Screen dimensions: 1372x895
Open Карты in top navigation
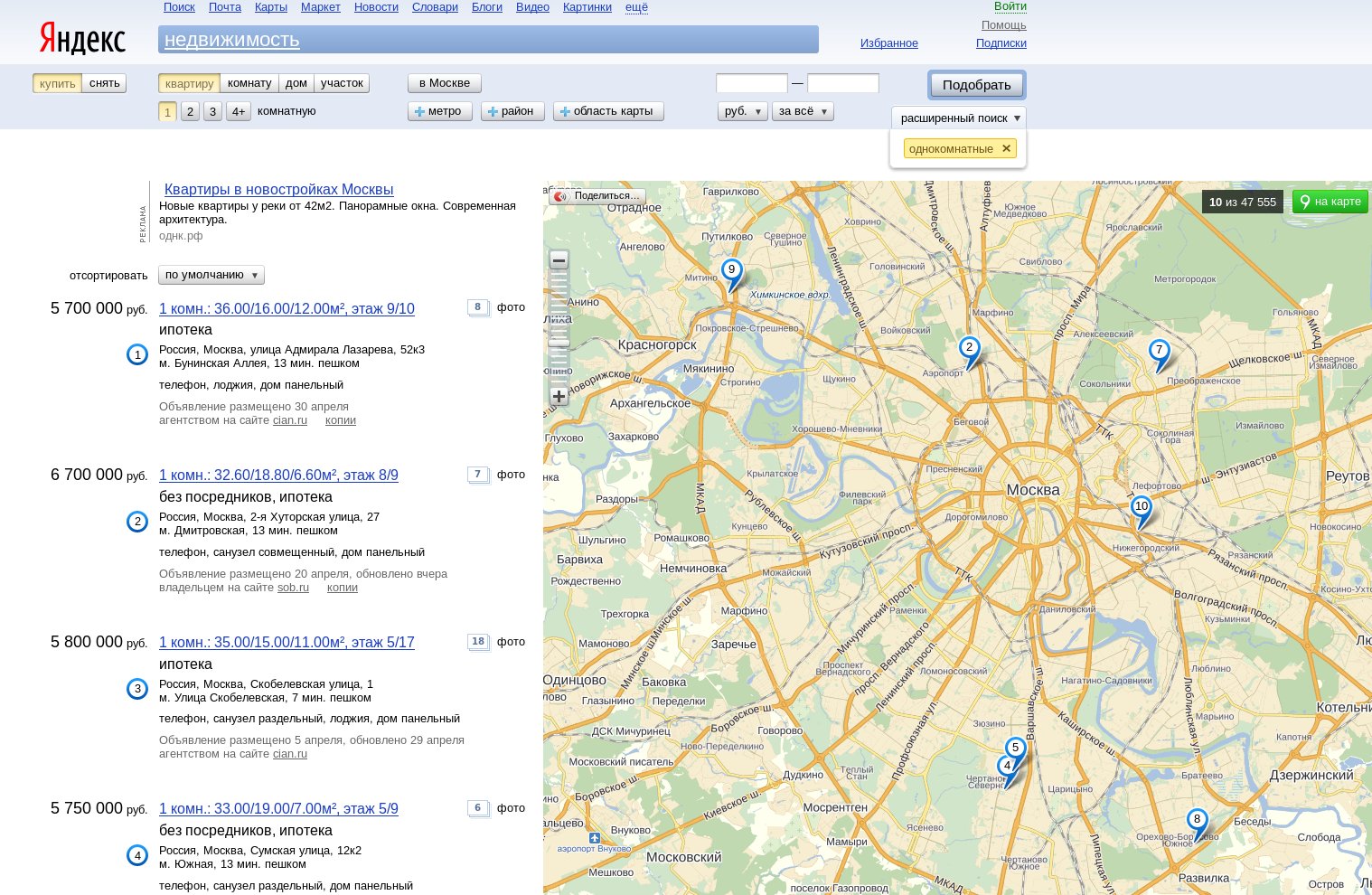pyautogui.click(x=271, y=7)
